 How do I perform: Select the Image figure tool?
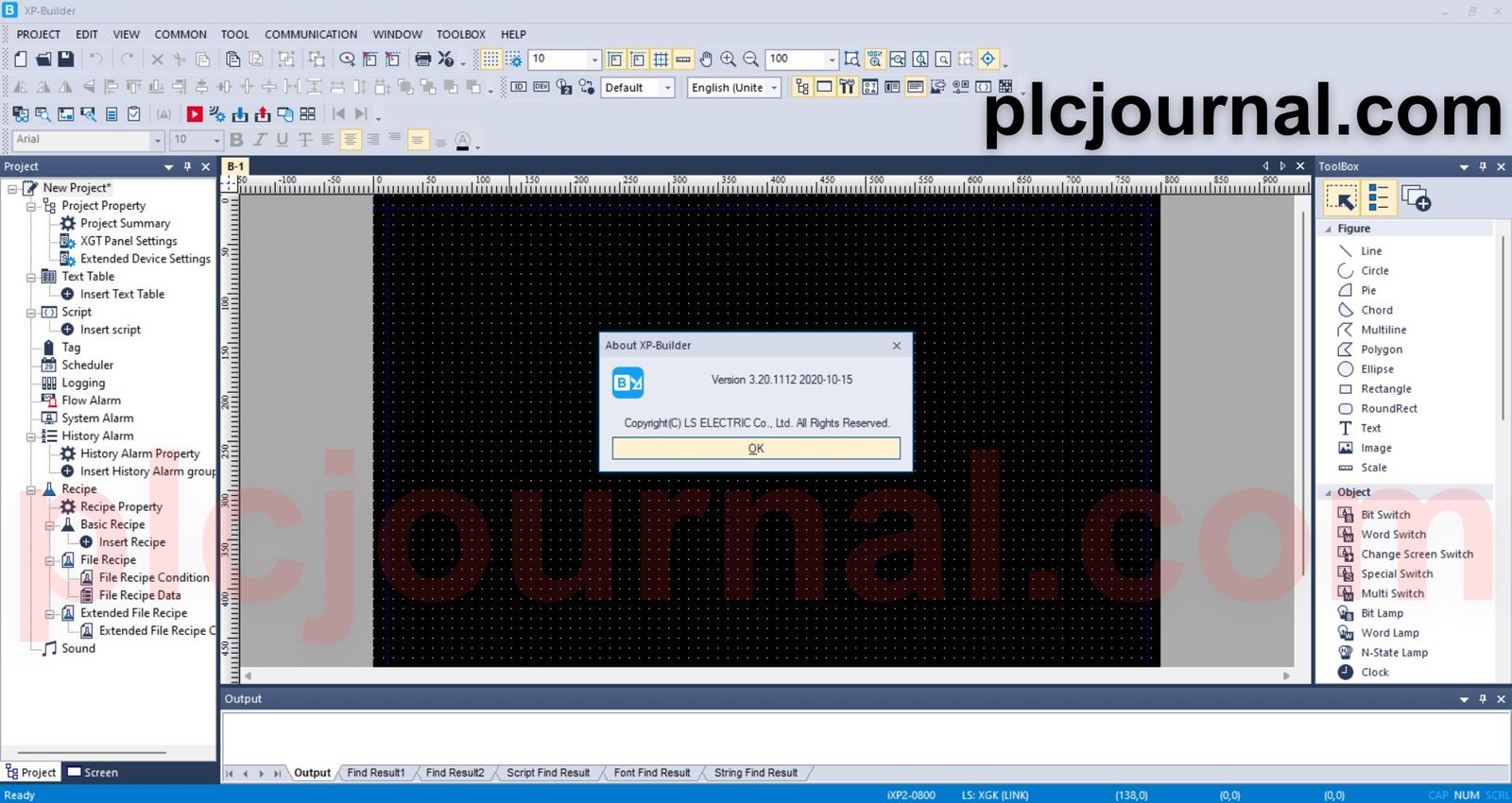click(x=1365, y=449)
